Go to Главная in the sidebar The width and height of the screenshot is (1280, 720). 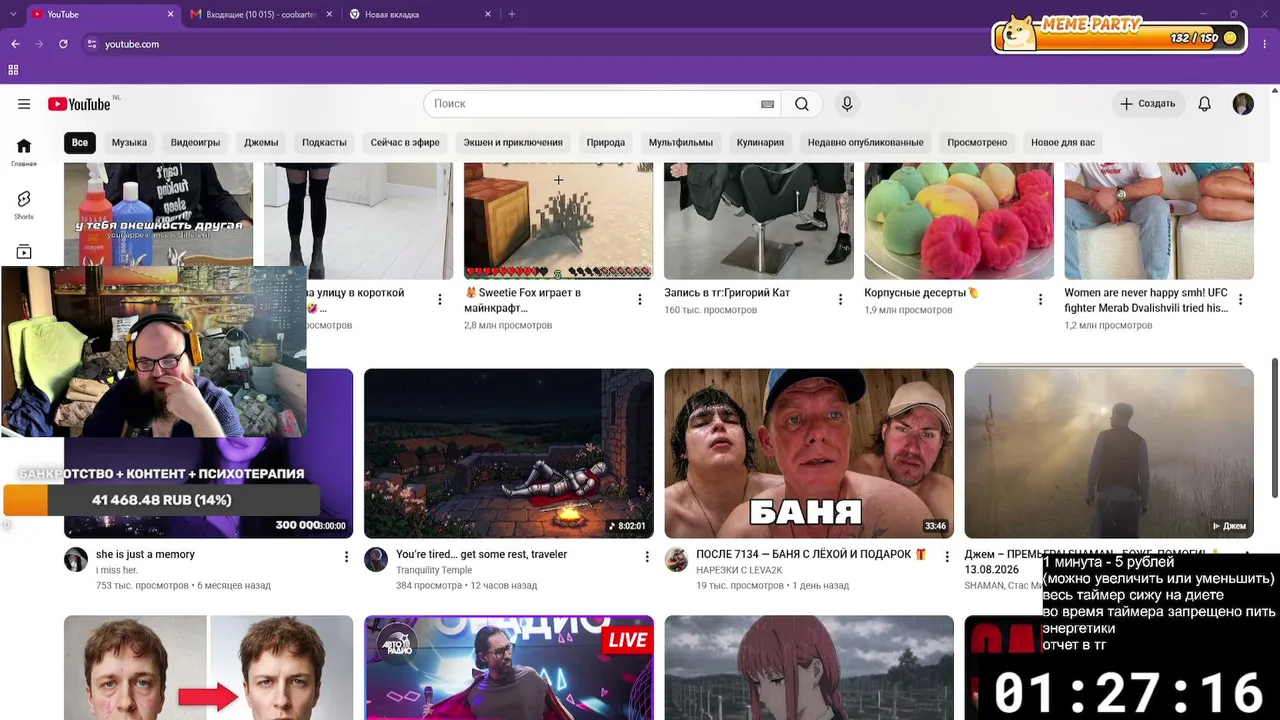click(24, 152)
